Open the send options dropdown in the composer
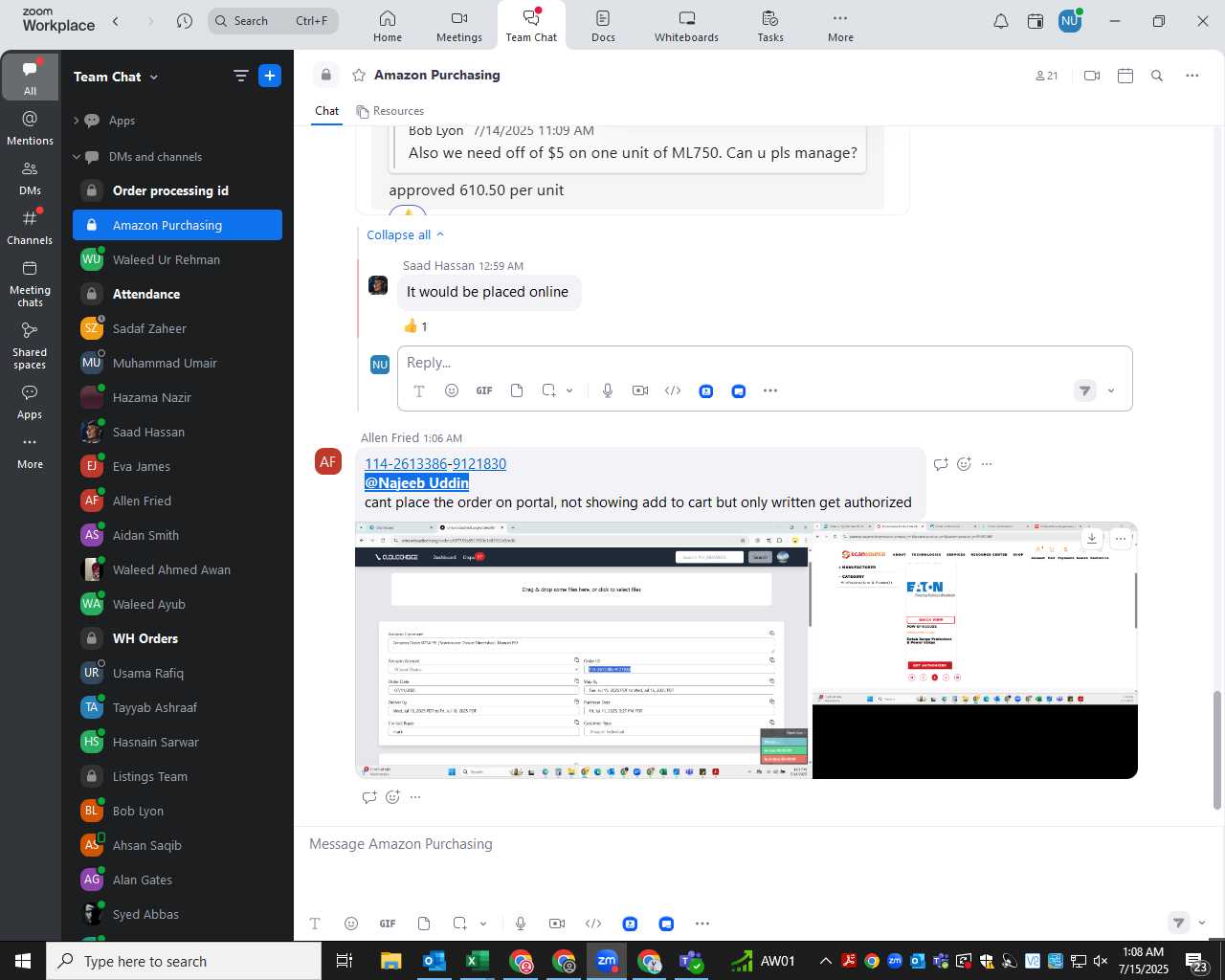The image size is (1225, 980). pyautogui.click(x=1202, y=924)
